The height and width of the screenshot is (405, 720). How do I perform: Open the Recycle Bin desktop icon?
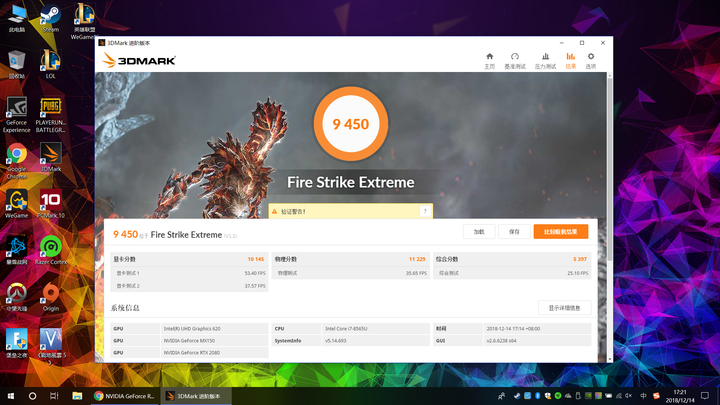pyautogui.click(x=17, y=65)
